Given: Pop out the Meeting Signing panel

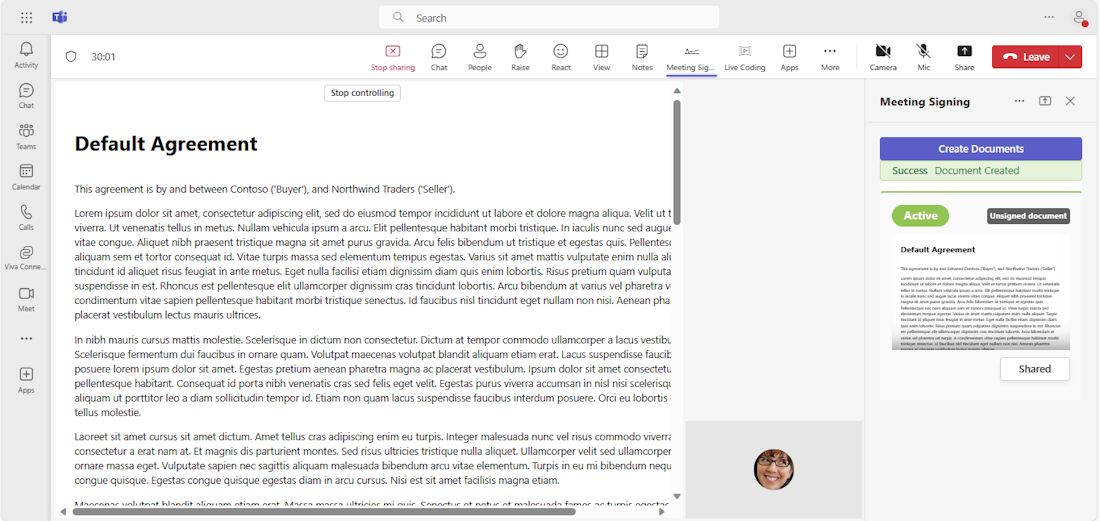Looking at the screenshot, I should click(1045, 101).
